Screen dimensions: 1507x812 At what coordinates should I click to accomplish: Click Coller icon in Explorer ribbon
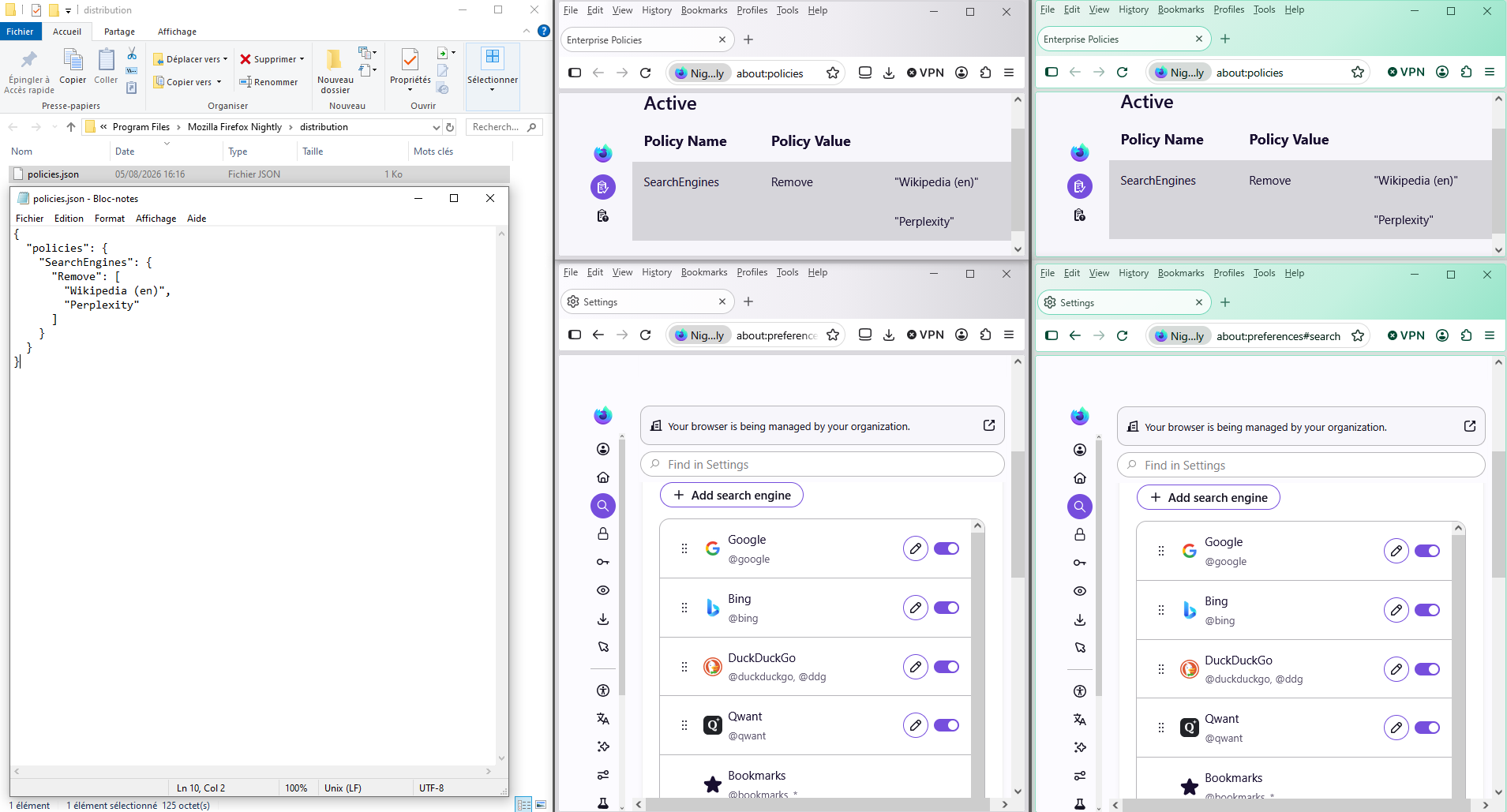(x=106, y=60)
